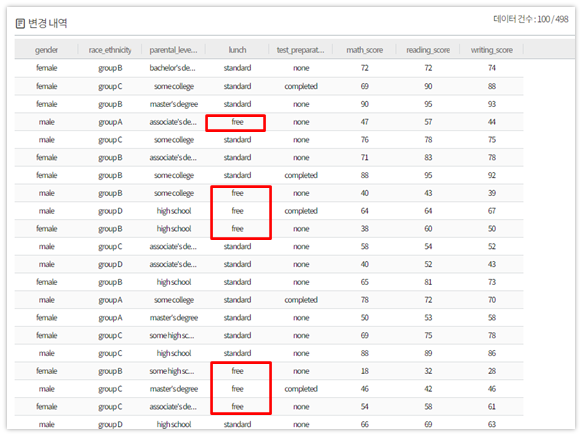This screenshot has width=582, height=436.
Task: Click the bachelor's de... cell in first row
Action: click(173, 68)
